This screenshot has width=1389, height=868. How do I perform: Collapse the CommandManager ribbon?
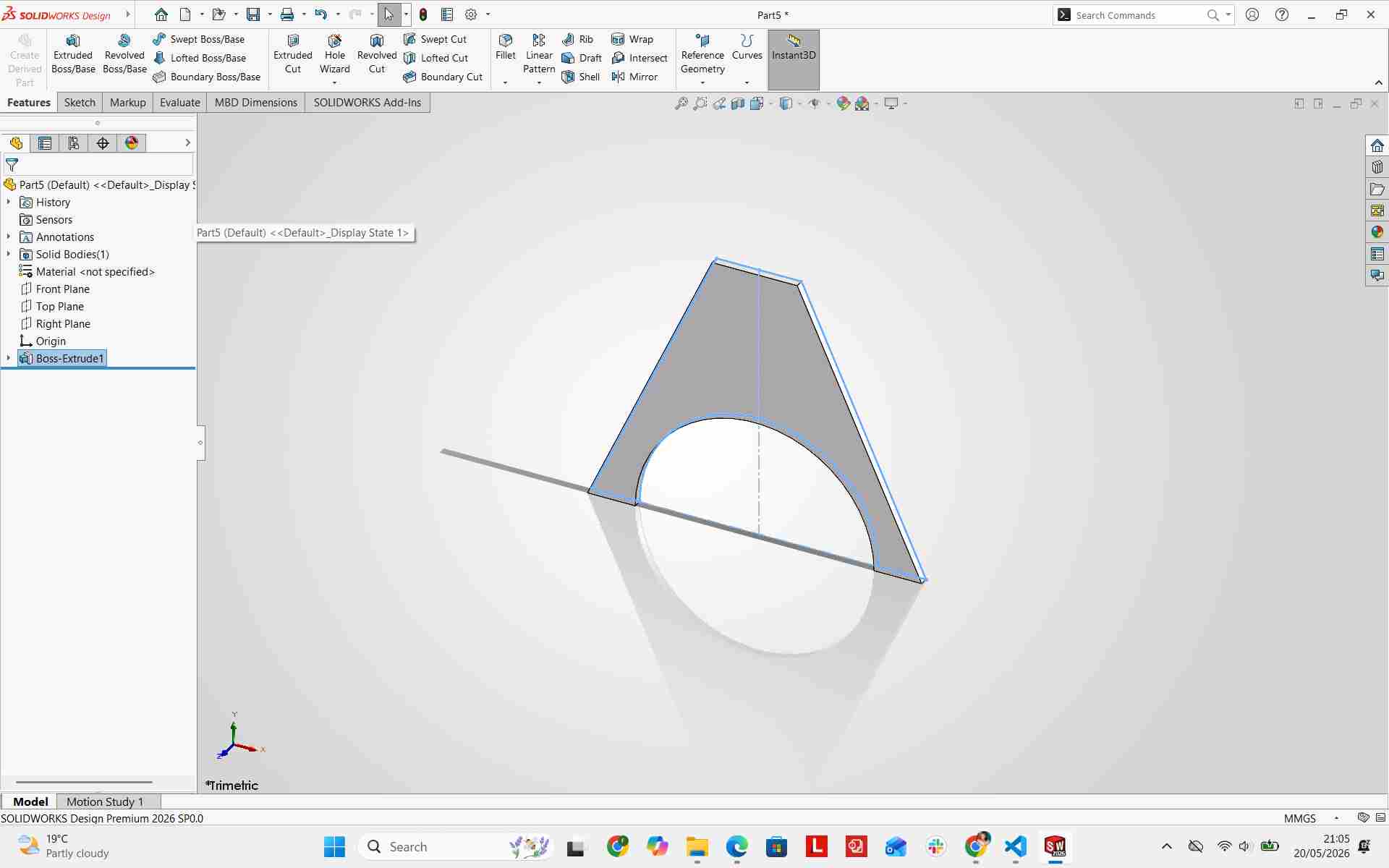(1378, 82)
